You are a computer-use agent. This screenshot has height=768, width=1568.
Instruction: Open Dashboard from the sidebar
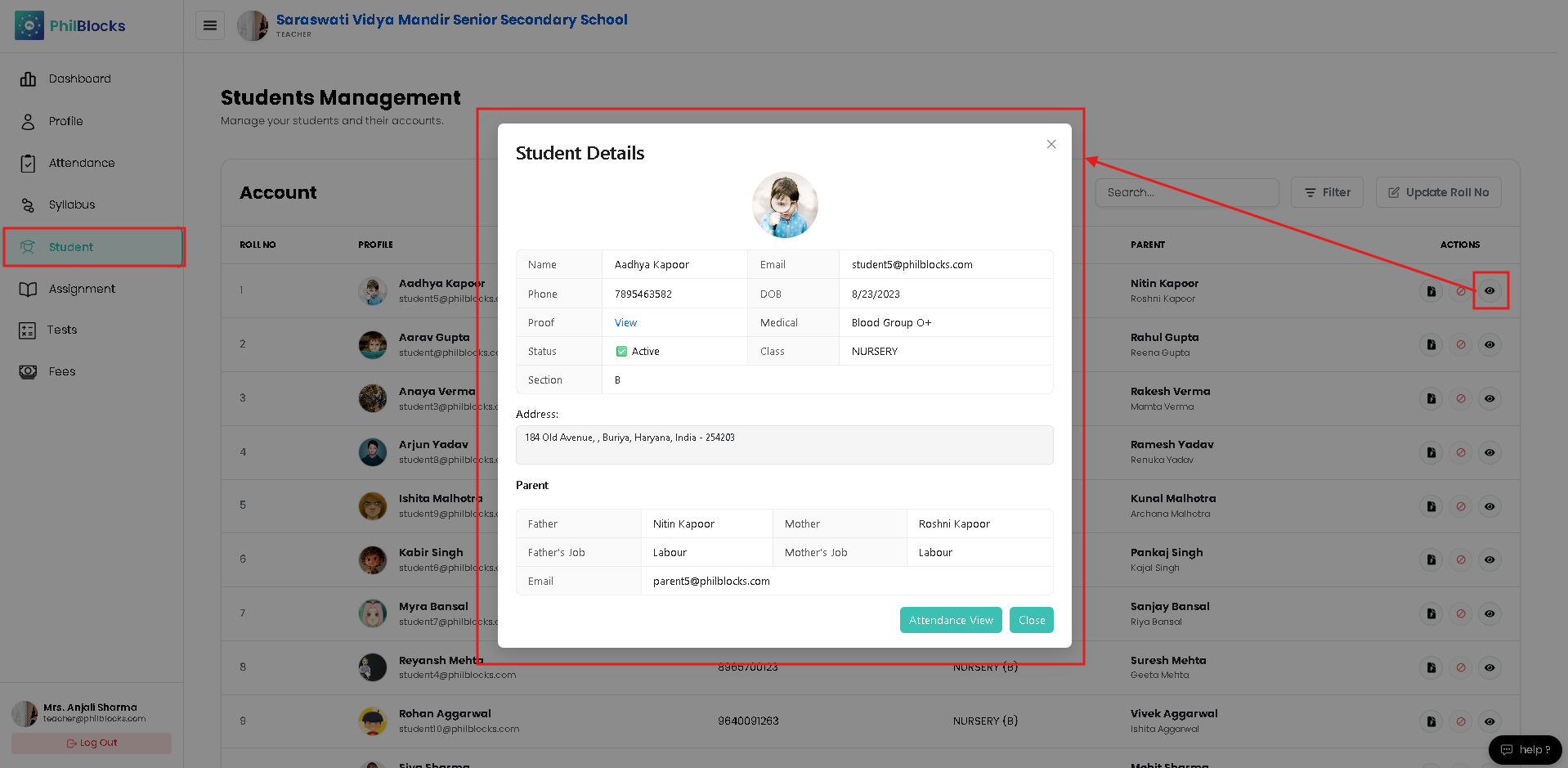79,79
